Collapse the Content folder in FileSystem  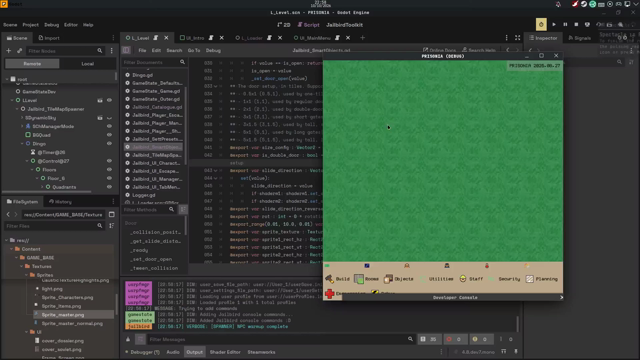click(x=12, y=249)
